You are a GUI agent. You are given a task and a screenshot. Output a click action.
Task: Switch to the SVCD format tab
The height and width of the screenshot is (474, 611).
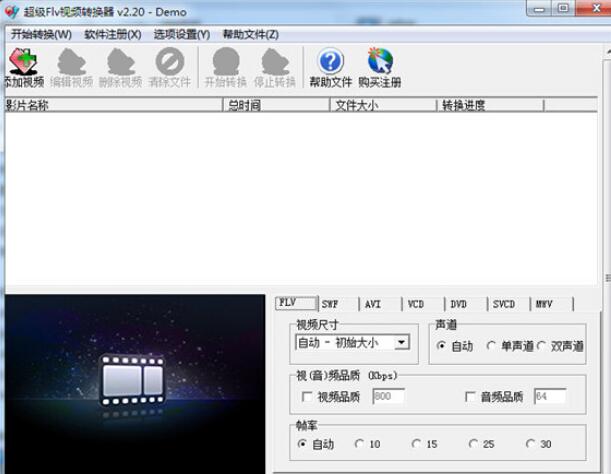click(x=503, y=304)
